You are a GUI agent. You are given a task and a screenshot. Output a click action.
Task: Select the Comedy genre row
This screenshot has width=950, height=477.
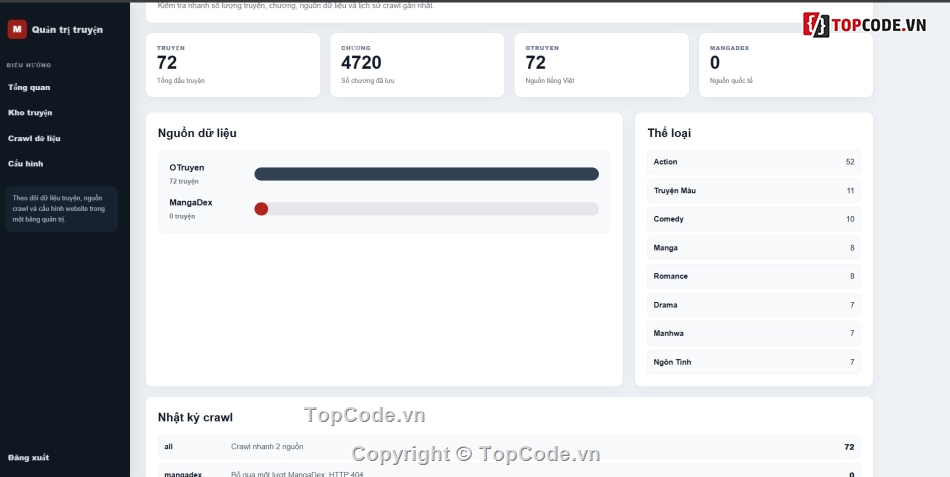[x=754, y=219]
